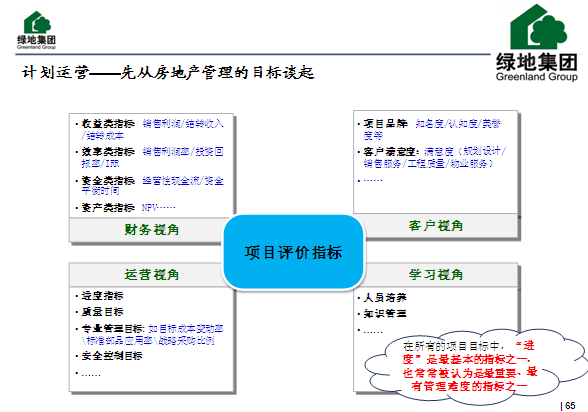Click the 安全控制目标 bullet

click(112, 355)
